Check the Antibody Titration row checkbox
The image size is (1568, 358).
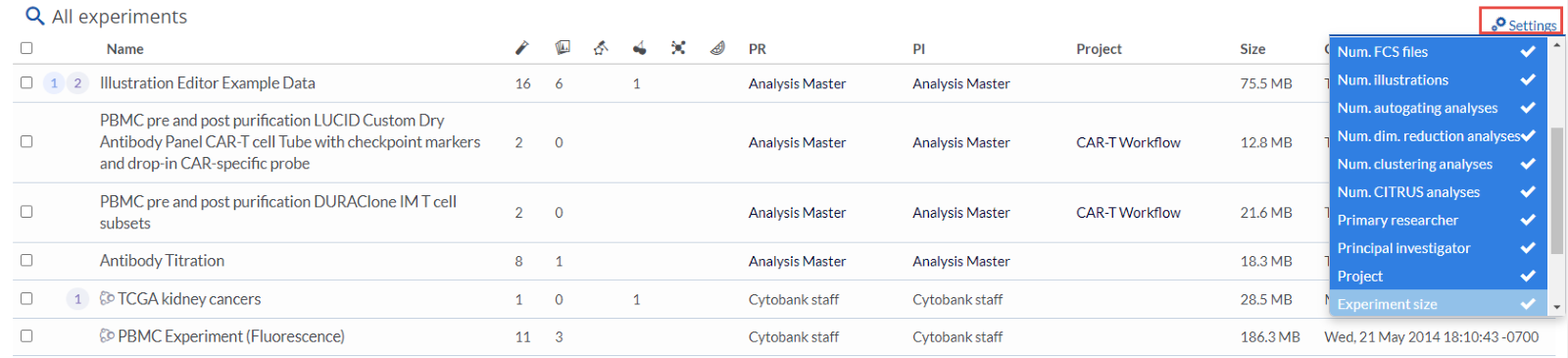point(26,260)
